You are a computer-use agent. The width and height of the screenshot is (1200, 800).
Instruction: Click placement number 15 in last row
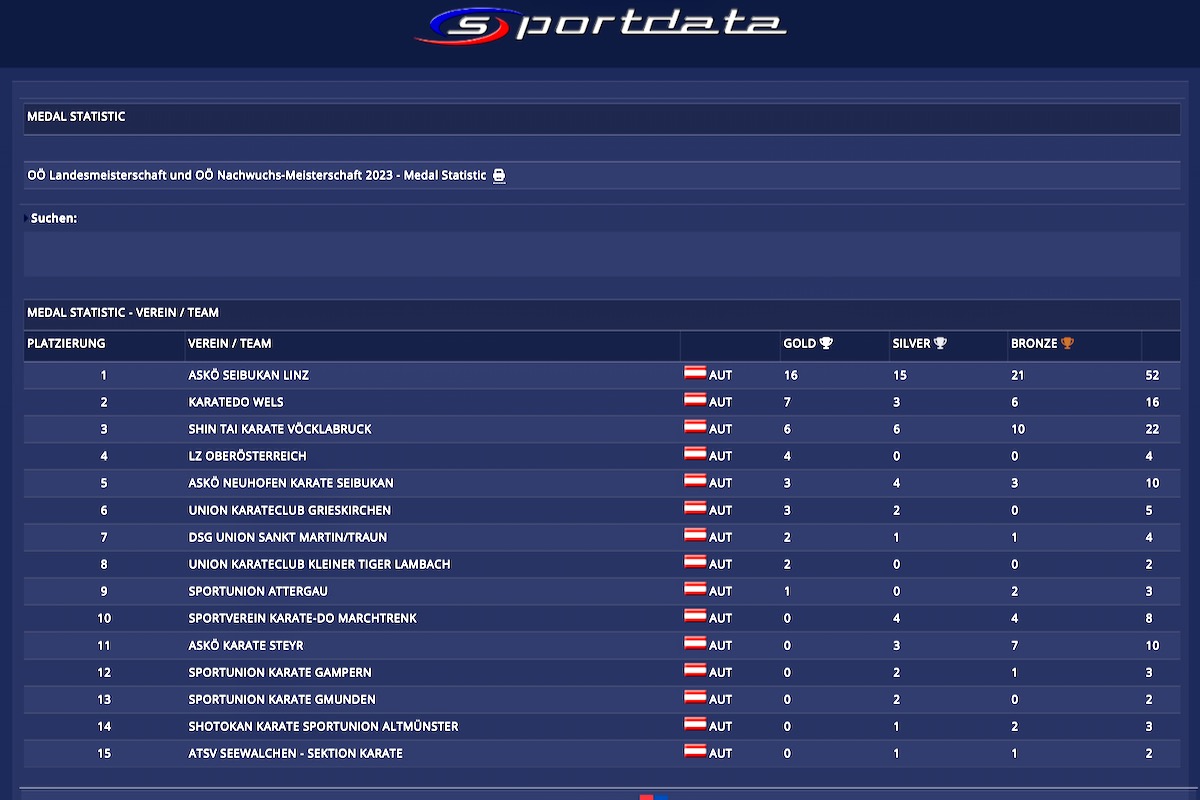(104, 754)
